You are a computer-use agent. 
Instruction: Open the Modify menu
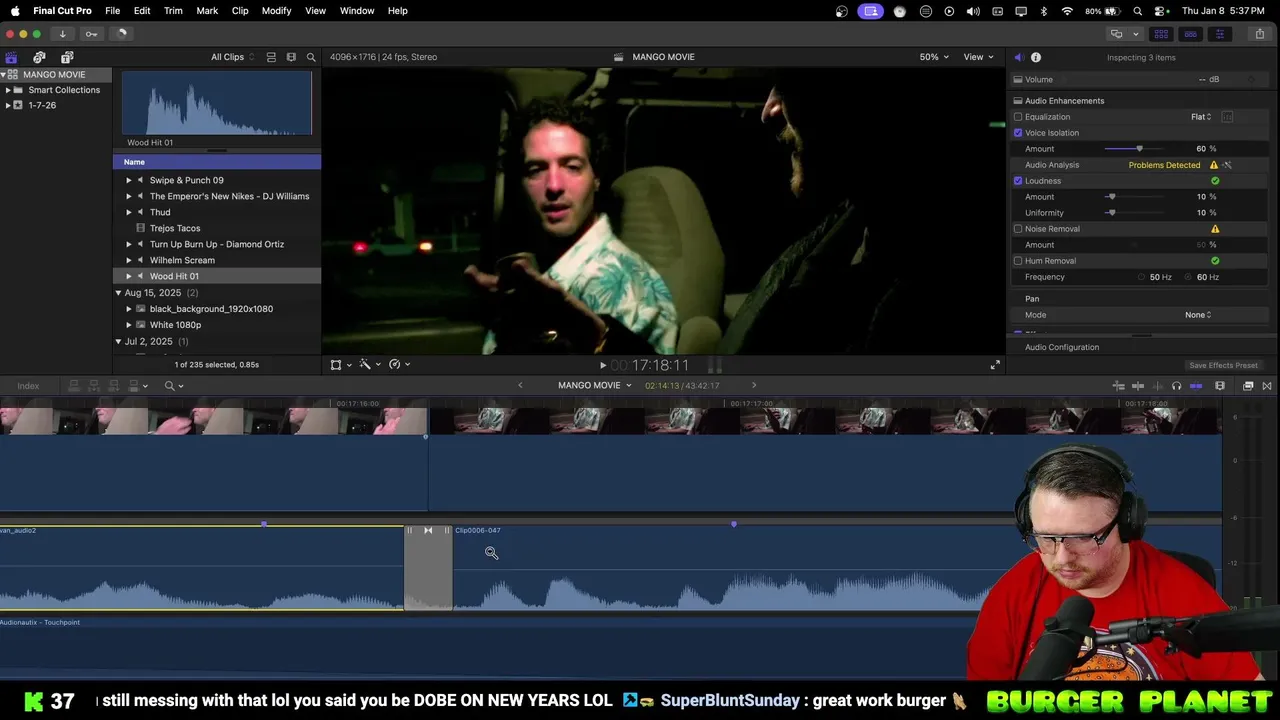(x=276, y=11)
